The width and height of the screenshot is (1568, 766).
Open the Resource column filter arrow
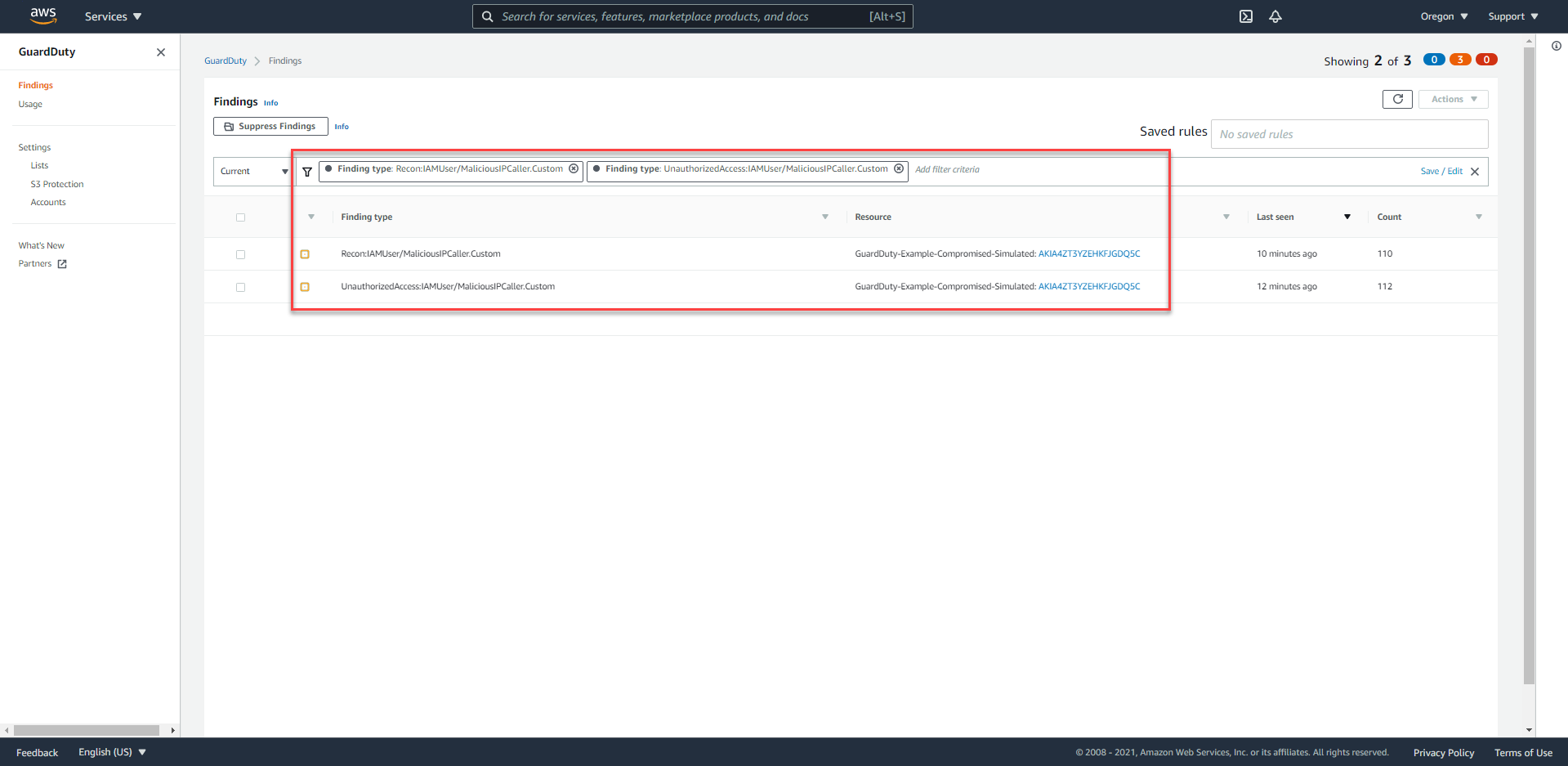coord(1226,217)
